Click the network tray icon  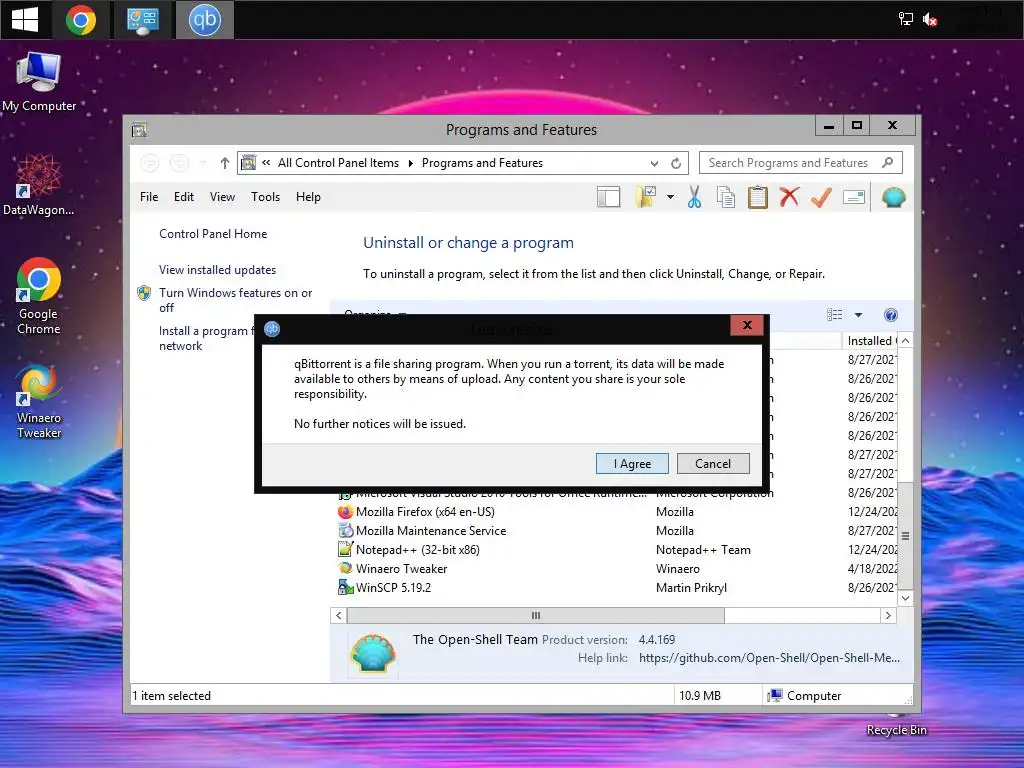[x=905, y=19]
